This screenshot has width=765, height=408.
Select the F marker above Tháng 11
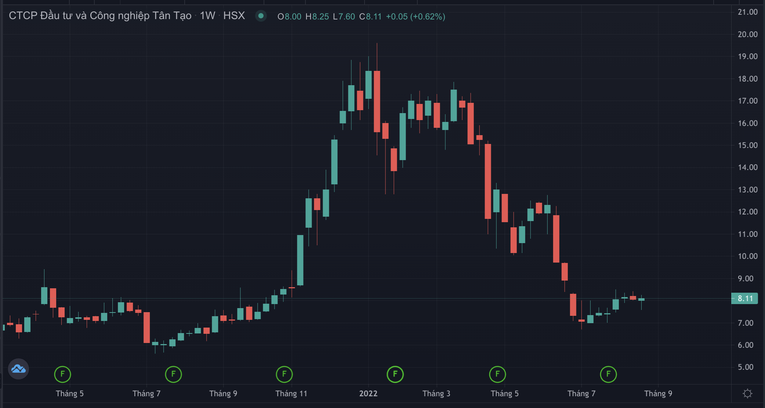tap(284, 374)
